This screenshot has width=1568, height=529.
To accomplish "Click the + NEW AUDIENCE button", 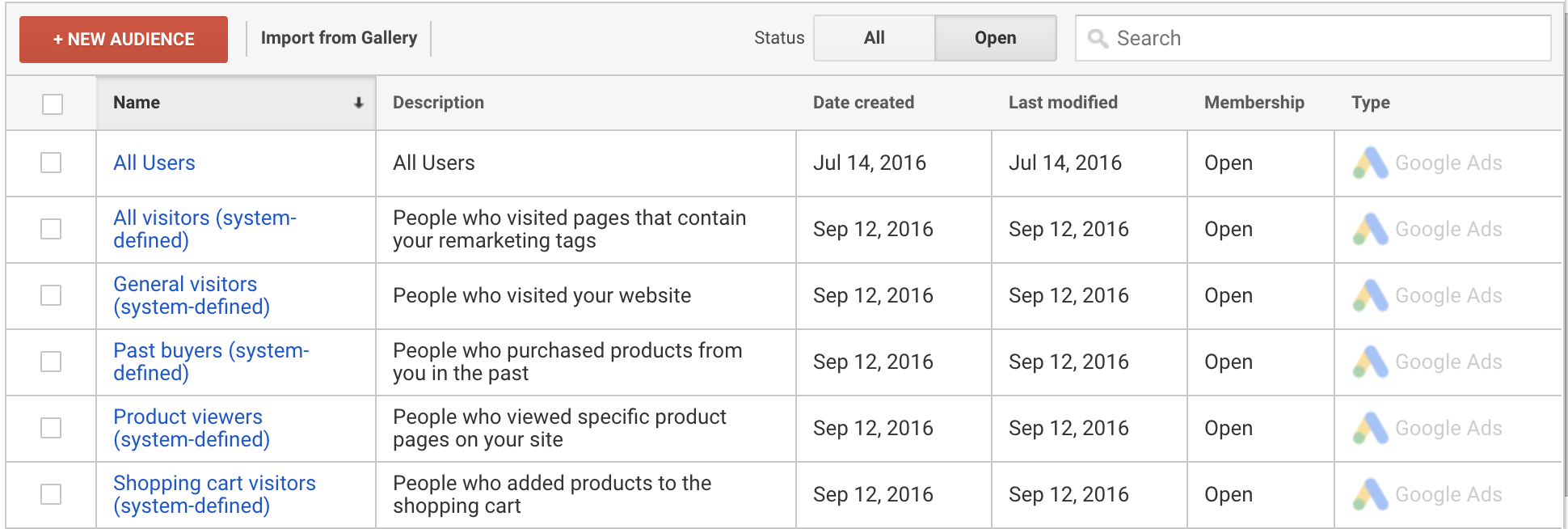I will click(123, 38).
